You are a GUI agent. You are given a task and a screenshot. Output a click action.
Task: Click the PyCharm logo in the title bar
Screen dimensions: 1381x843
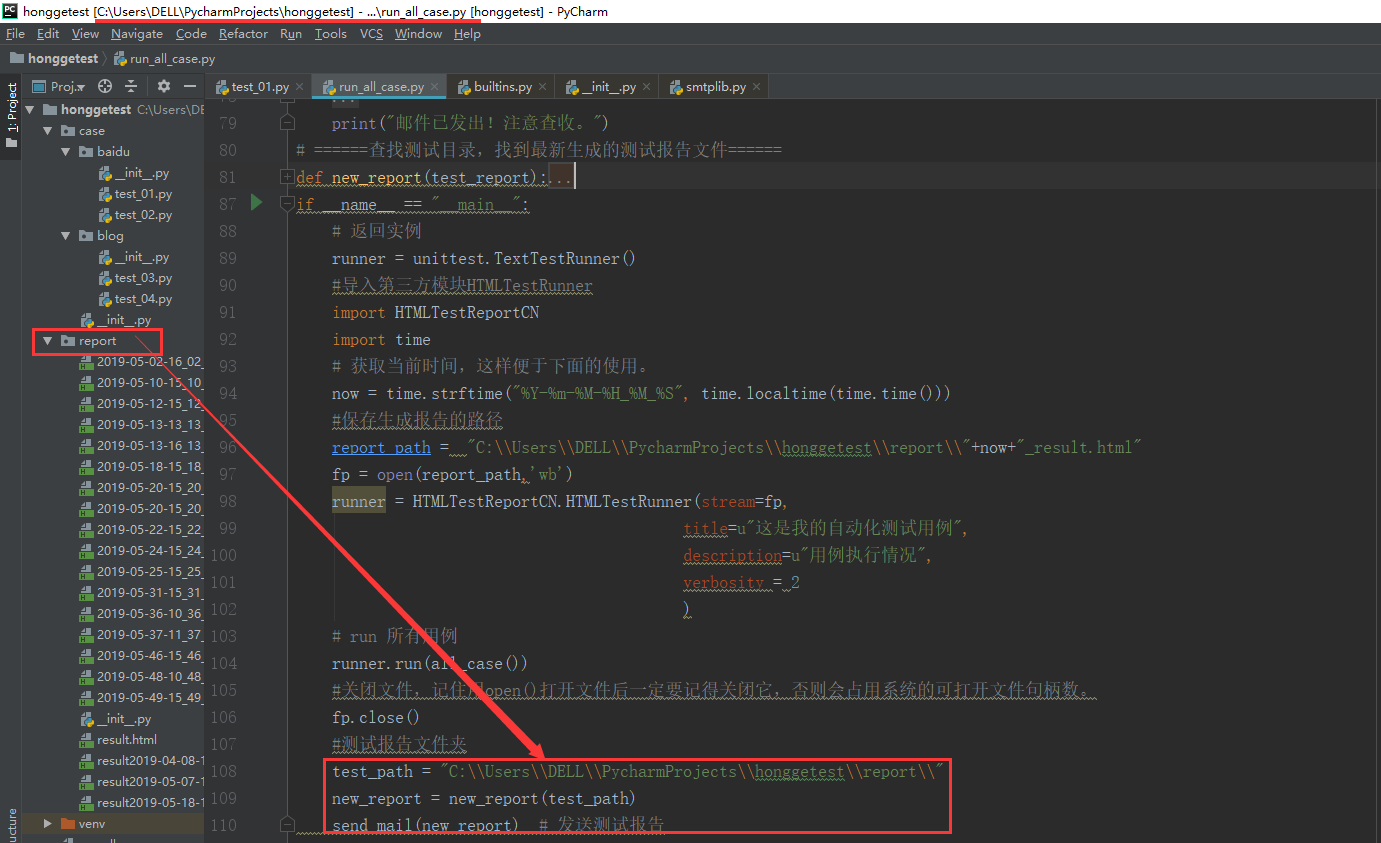click(x=11, y=11)
